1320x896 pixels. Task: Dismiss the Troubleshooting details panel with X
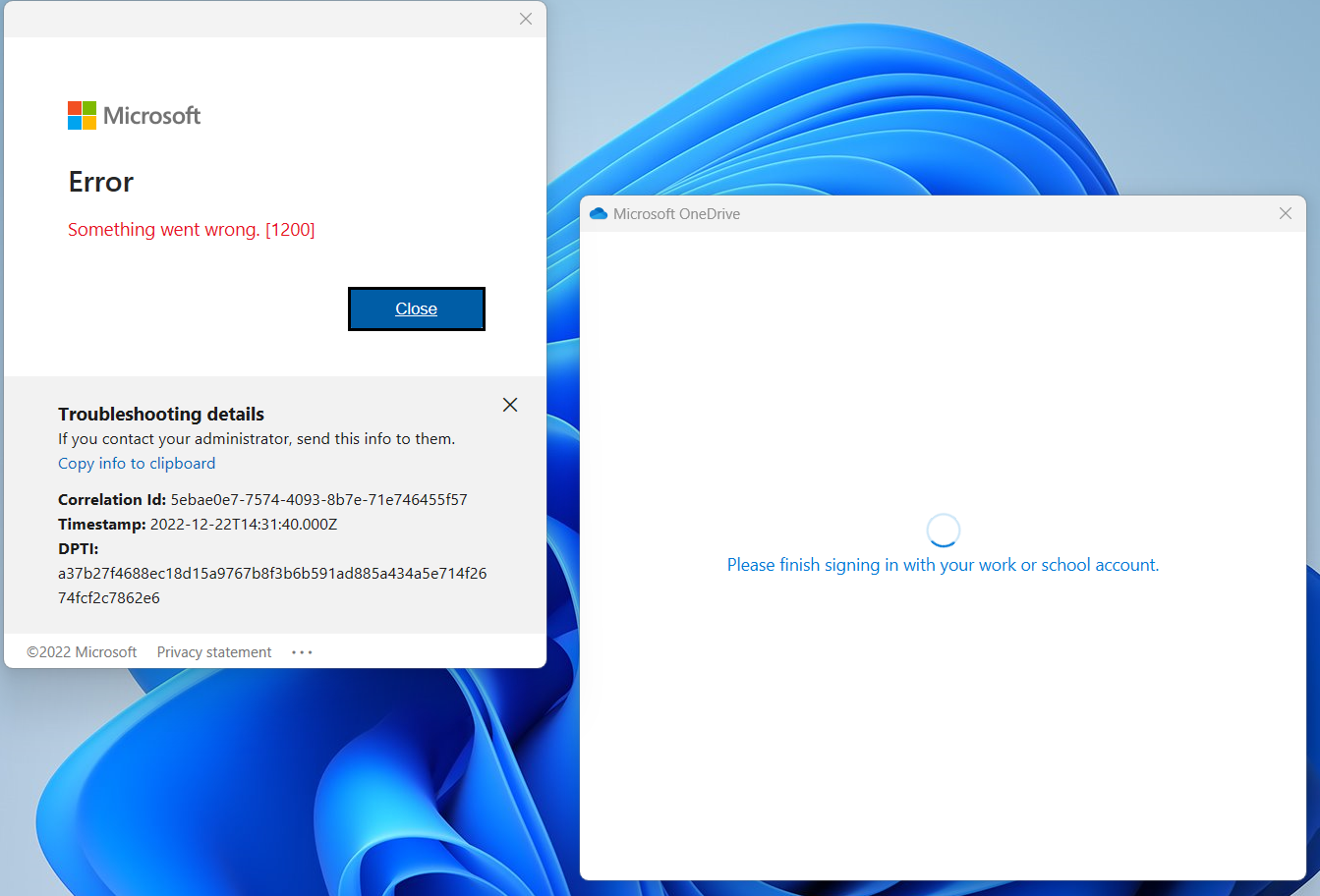510,405
